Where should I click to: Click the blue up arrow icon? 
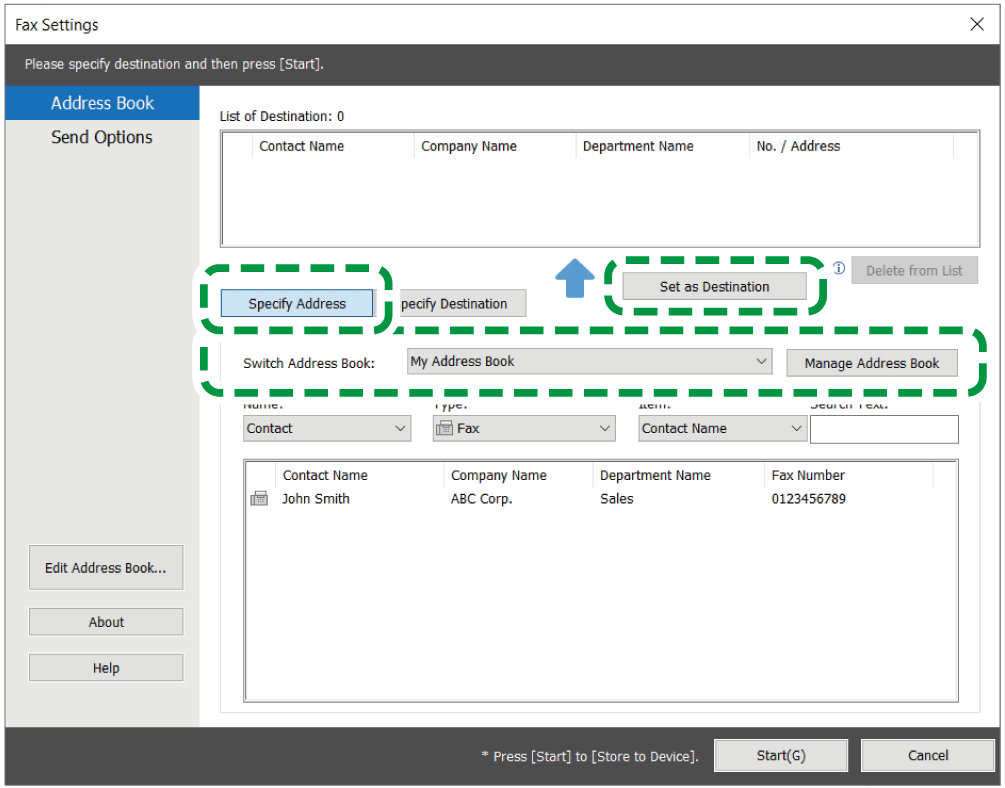pos(574,279)
